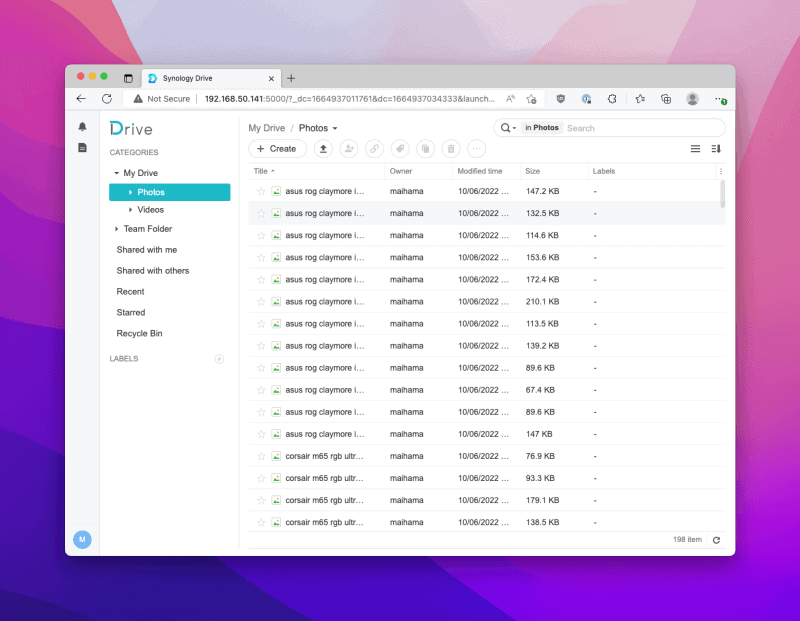Image resolution: width=800 pixels, height=621 pixels.
Task: Navigate to My Drive breadcrumb link
Action: [x=266, y=128]
